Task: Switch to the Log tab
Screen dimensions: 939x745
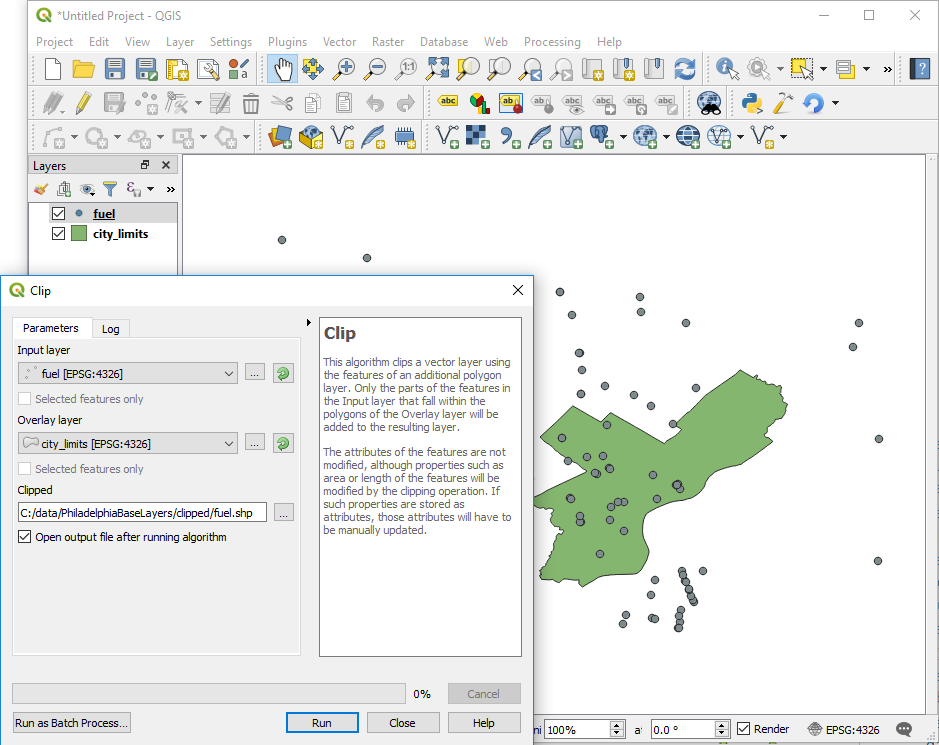Action: tap(111, 328)
